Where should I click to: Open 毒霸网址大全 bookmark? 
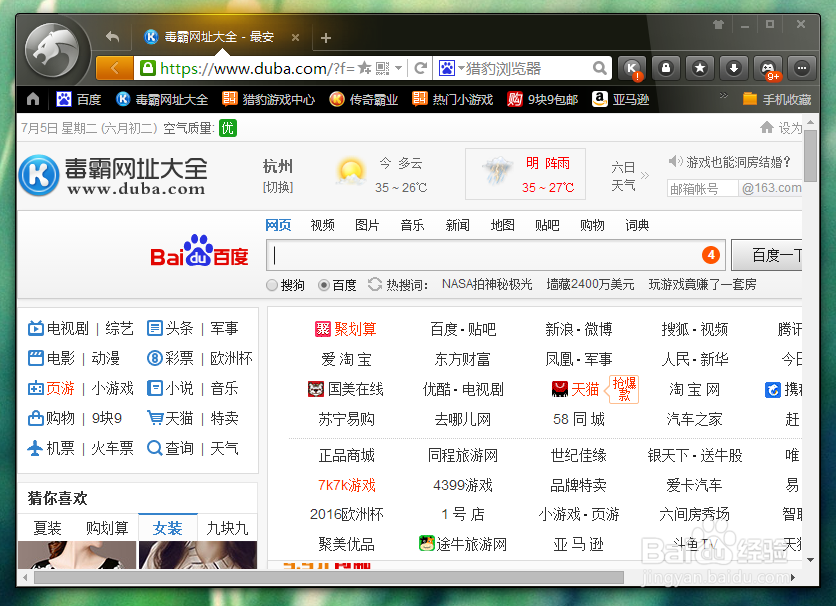point(162,99)
